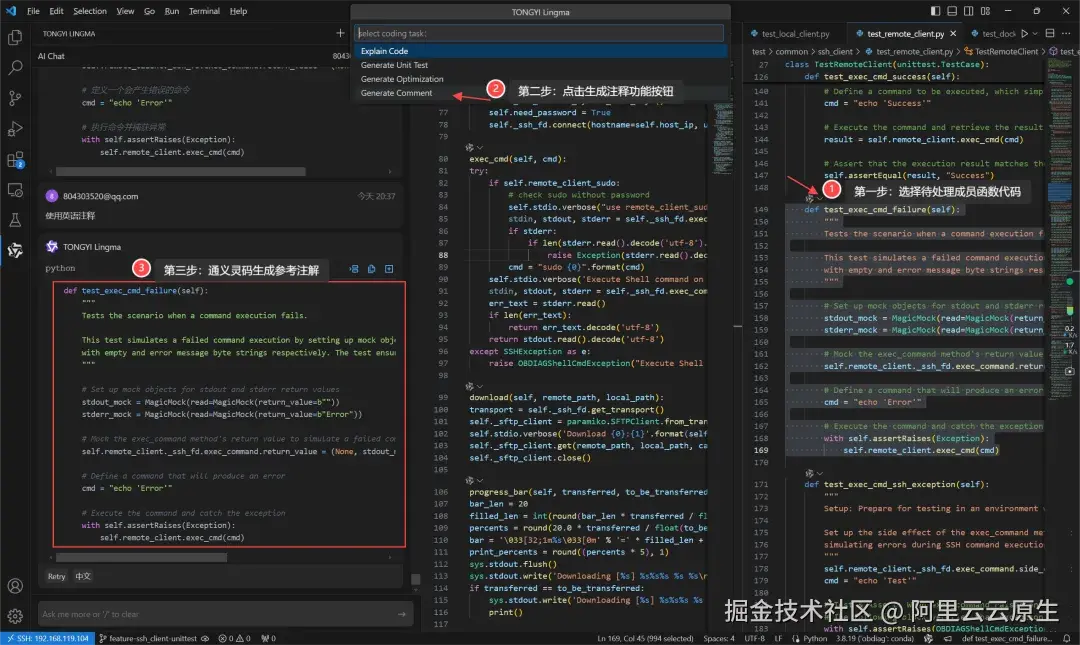Screen dimensions: 1080x645
Task: Change UTF-8 encoding in status bar
Action: click(754, 639)
